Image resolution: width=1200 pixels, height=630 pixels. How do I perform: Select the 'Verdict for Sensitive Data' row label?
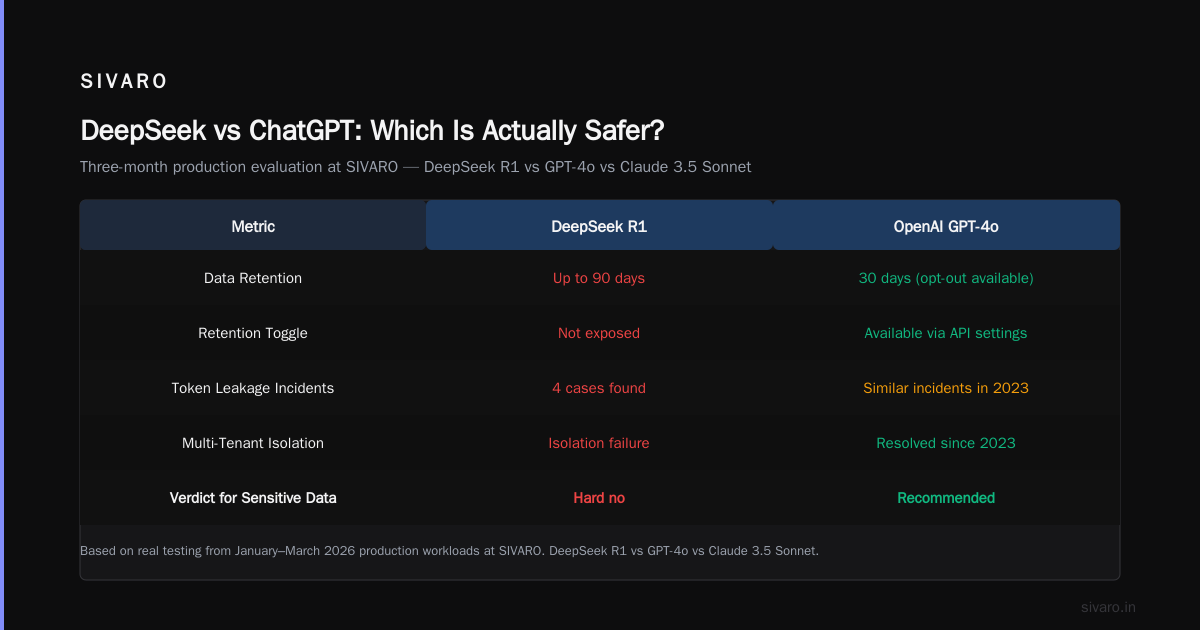(x=253, y=498)
